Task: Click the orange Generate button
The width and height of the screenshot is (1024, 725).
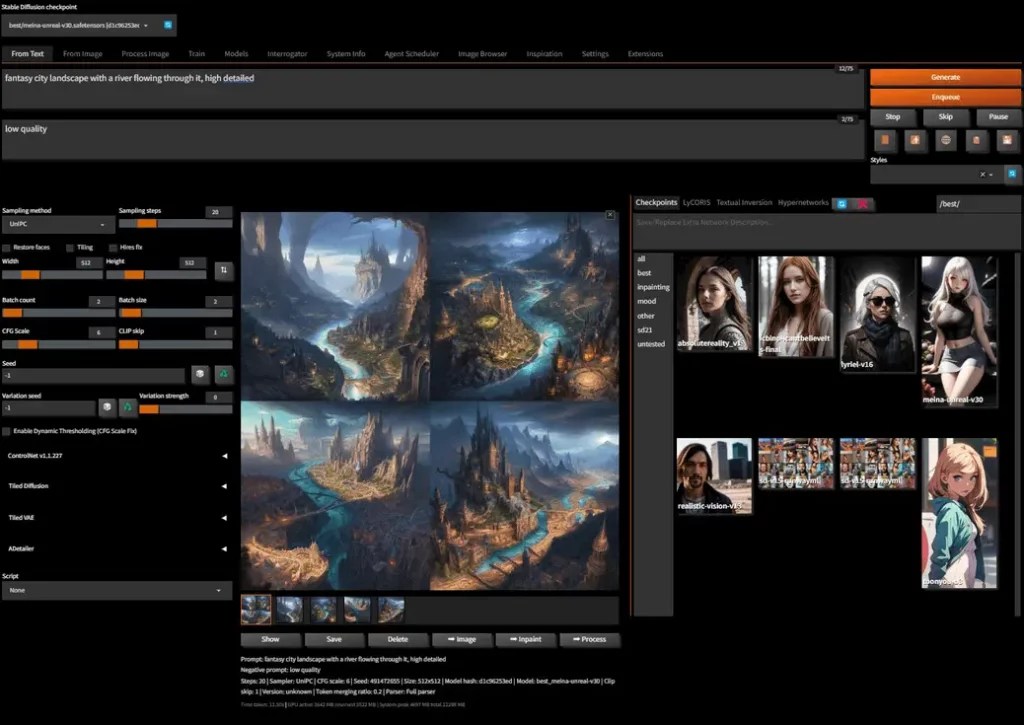Action: [945, 77]
